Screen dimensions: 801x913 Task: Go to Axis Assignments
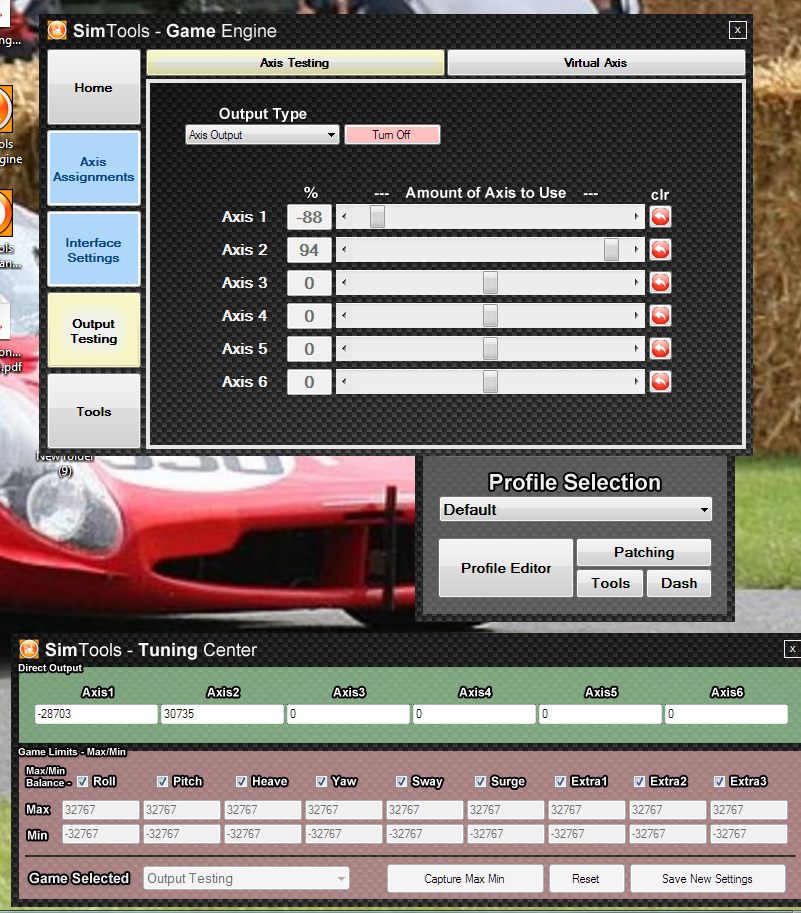94,169
